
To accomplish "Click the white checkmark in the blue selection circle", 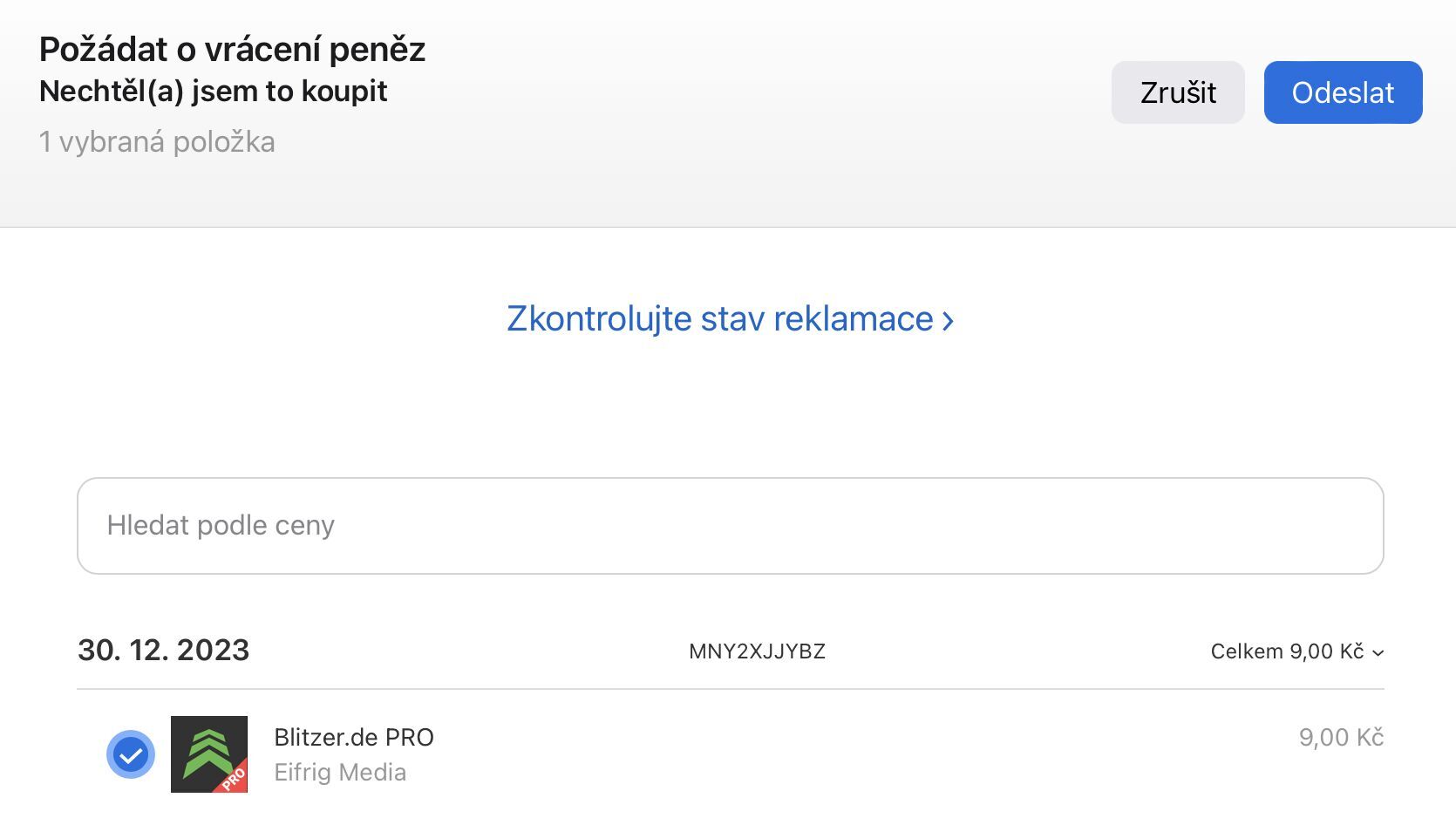I will [131, 755].
